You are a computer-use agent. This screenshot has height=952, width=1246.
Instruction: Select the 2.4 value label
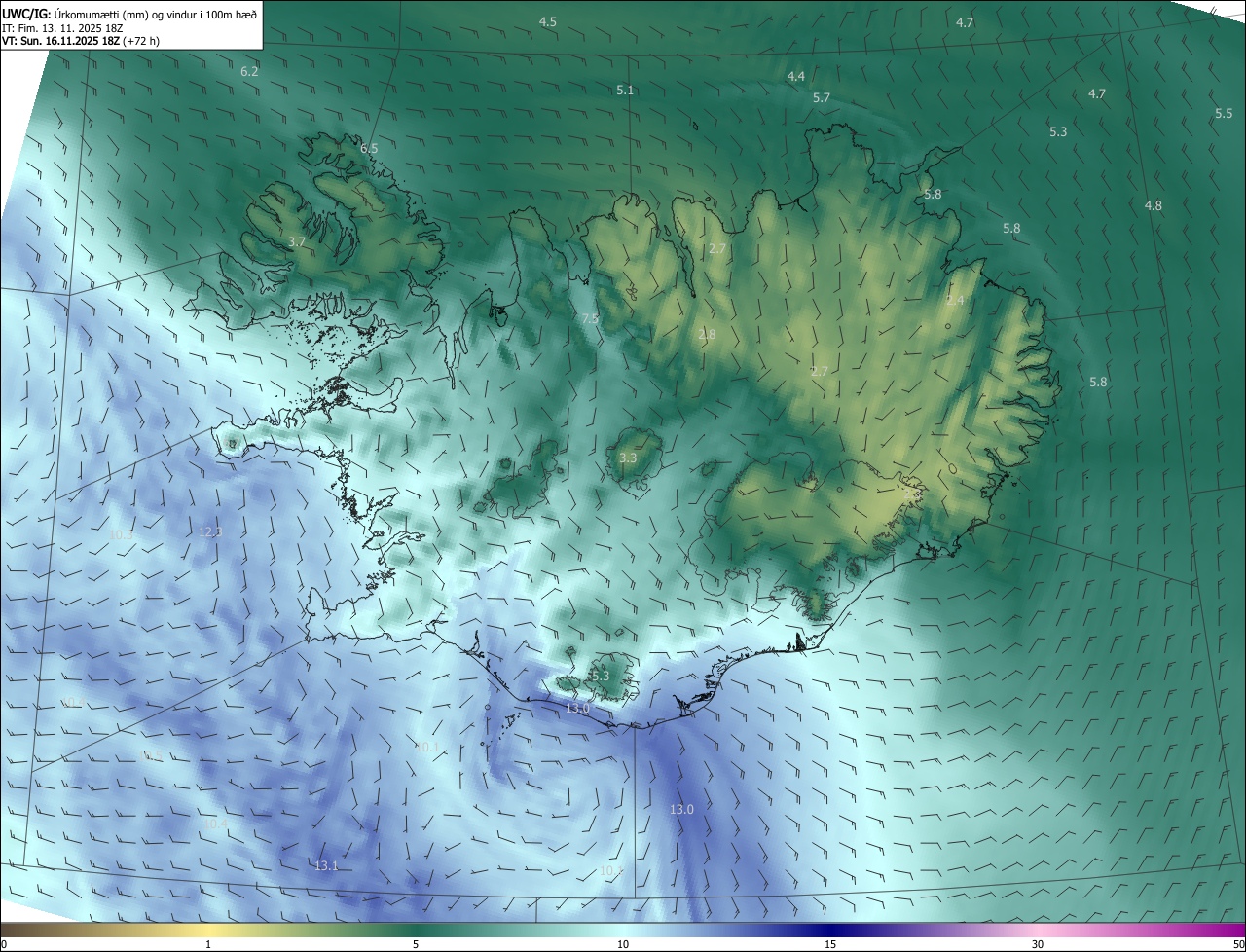955,300
